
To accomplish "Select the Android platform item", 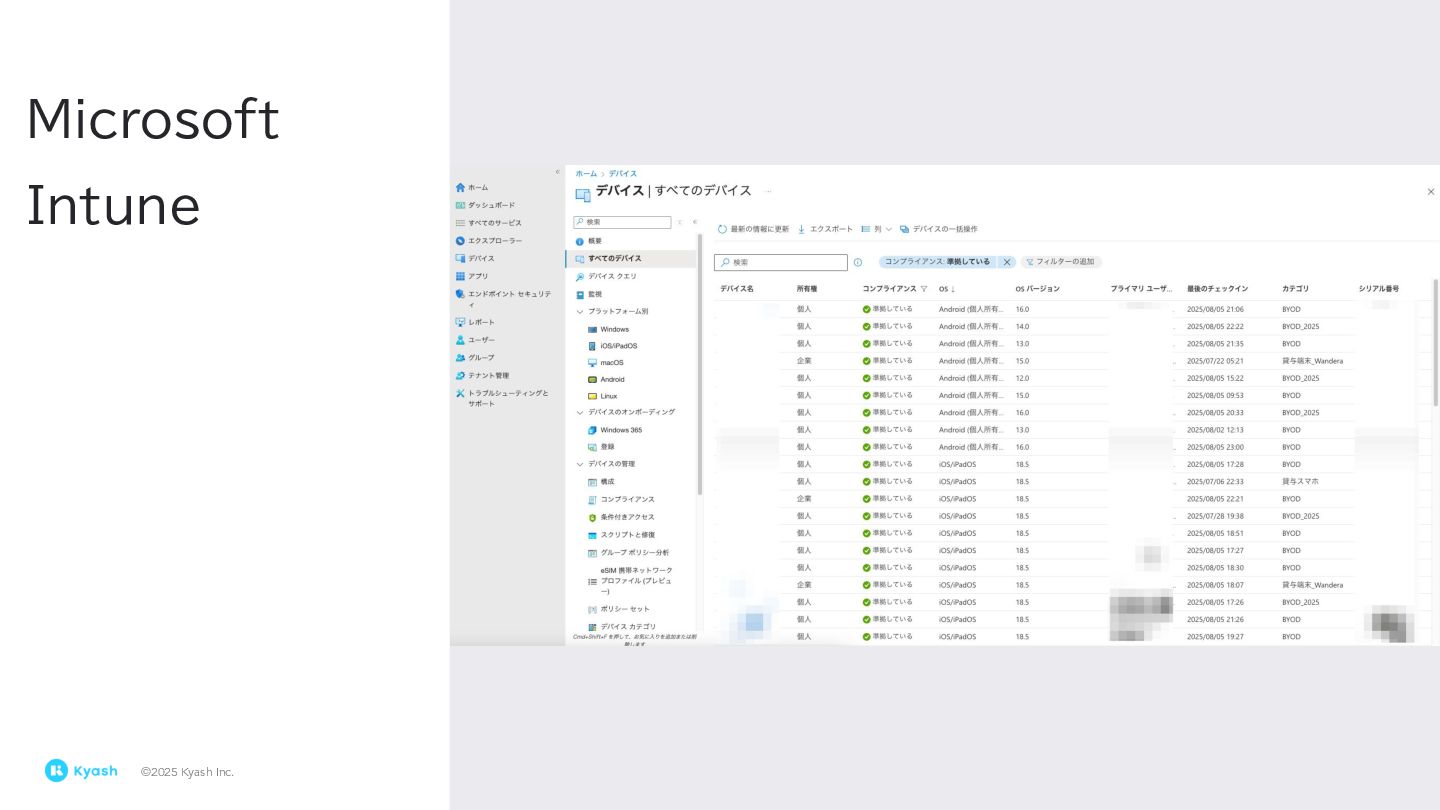I will tap(606, 380).
